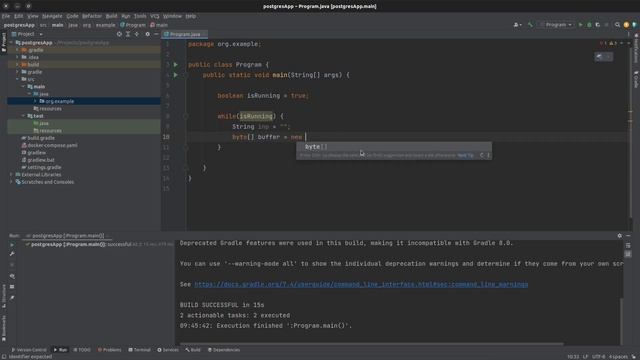Hide the Project panel with minus icon
640x360 pixels.
click(156, 34)
